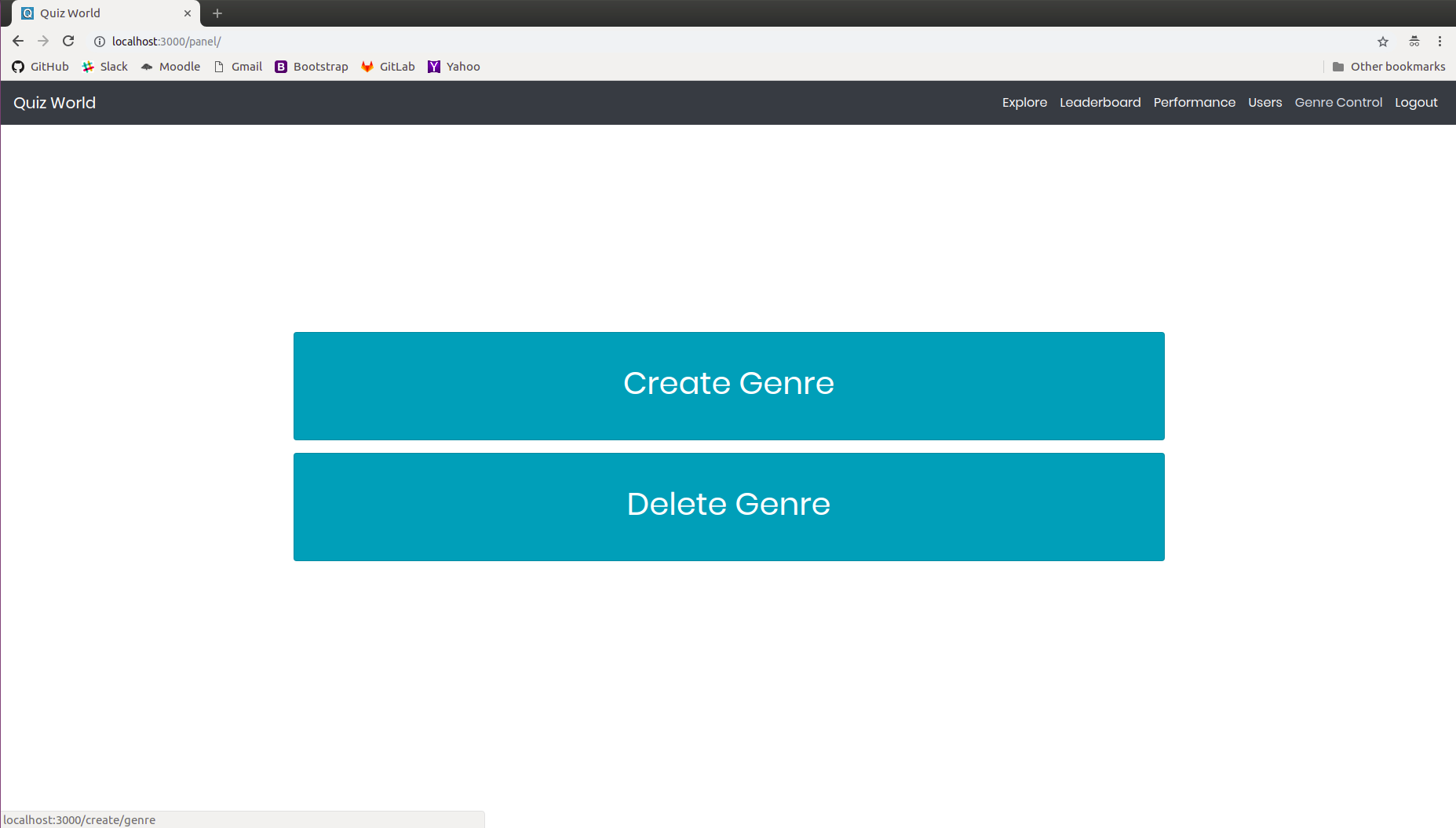Open the Moodle bookmark
1456x828 pixels.
[x=170, y=67]
